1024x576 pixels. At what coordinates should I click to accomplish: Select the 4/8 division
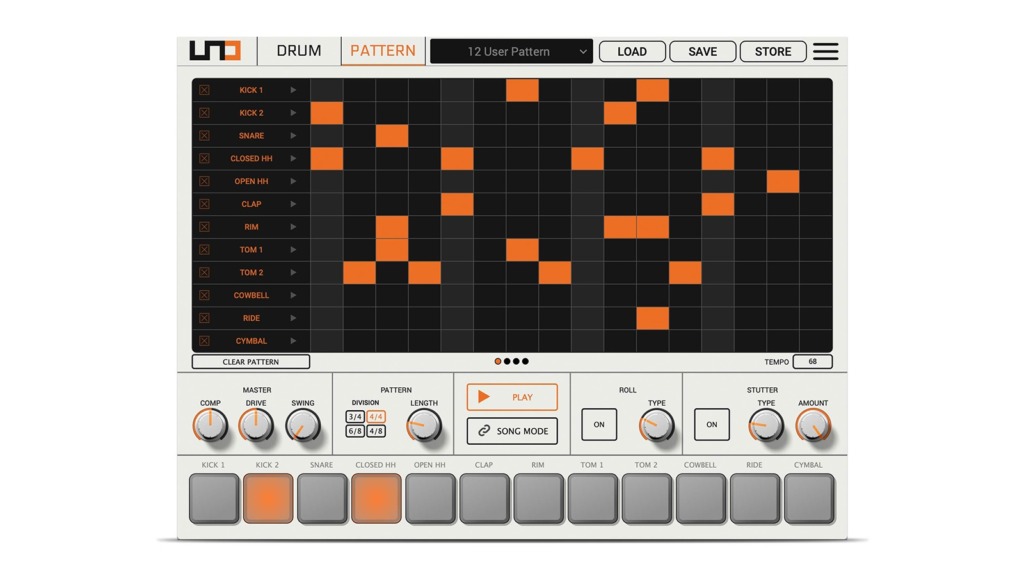(x=376, y=431)
